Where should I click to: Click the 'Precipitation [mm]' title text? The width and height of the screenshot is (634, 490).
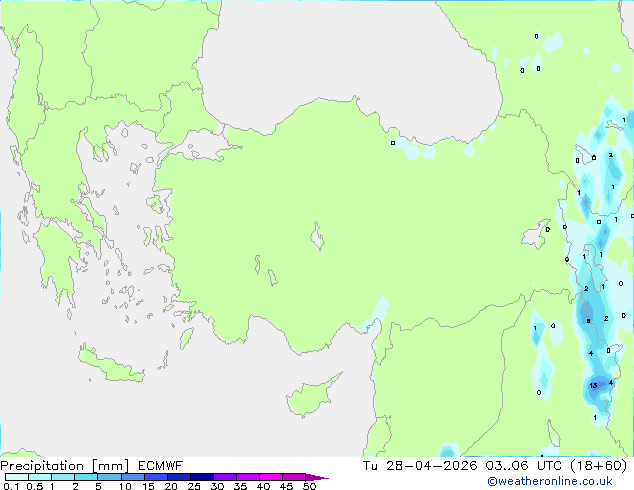(65, 466)
